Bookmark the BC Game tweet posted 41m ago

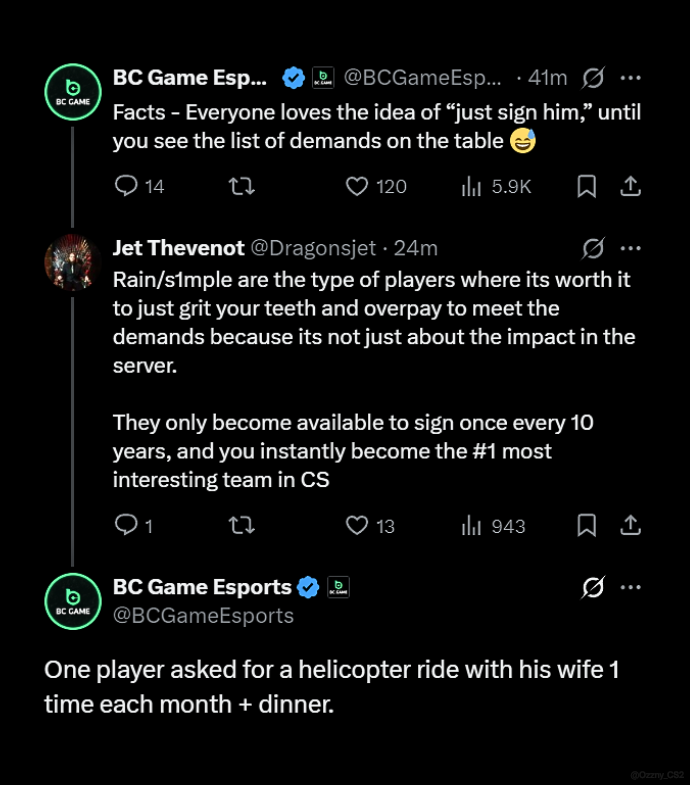586,186
